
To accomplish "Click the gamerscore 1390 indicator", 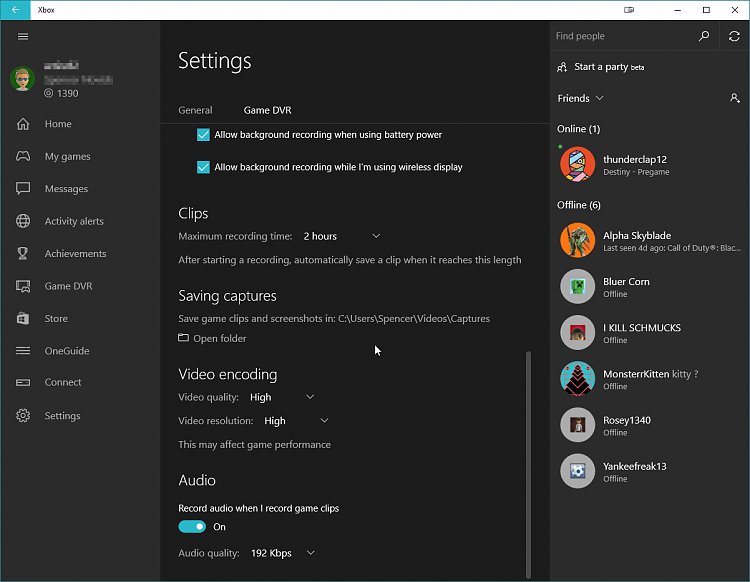I will 61,93.
